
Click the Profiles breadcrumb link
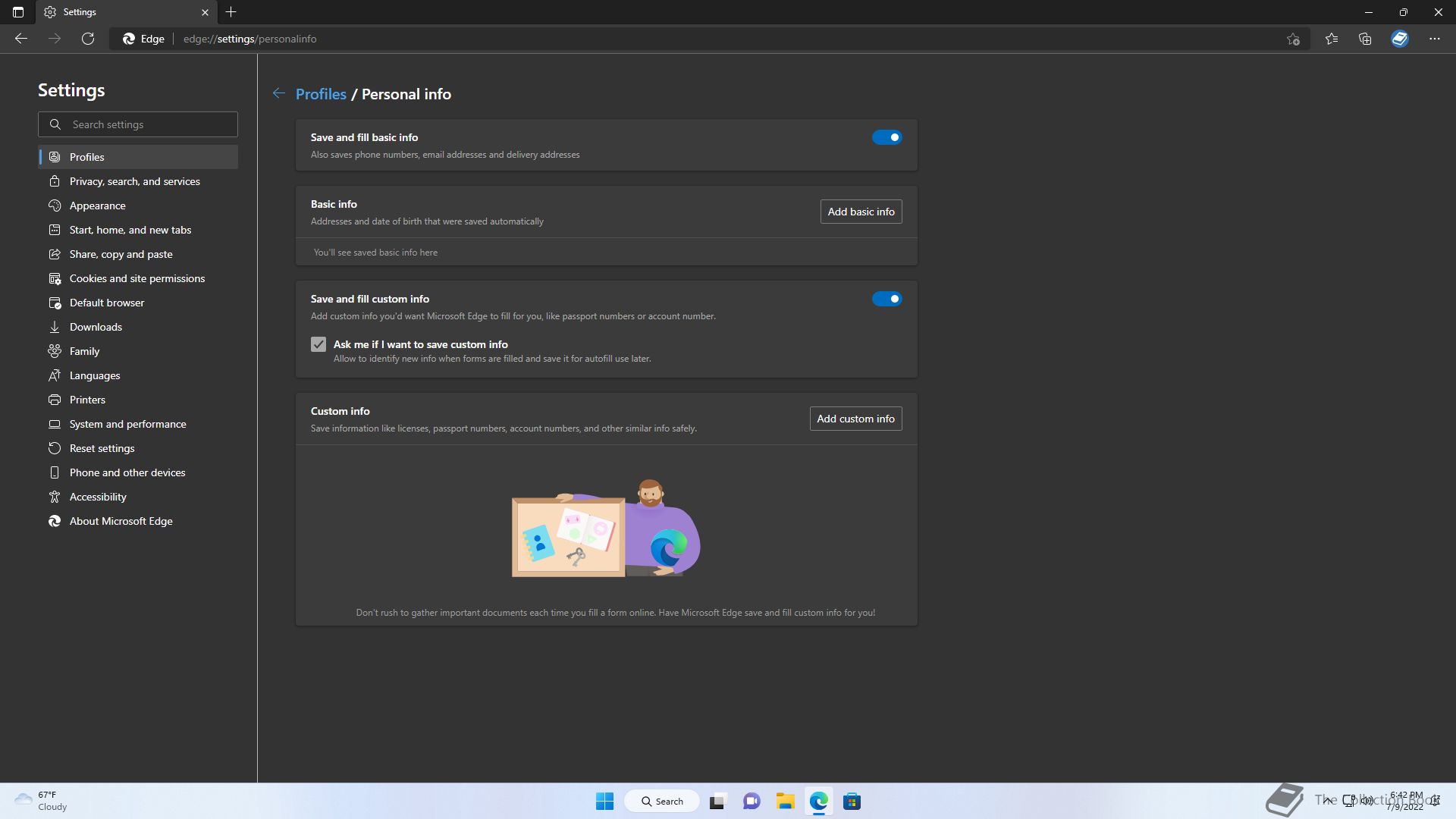coord(321,94)
